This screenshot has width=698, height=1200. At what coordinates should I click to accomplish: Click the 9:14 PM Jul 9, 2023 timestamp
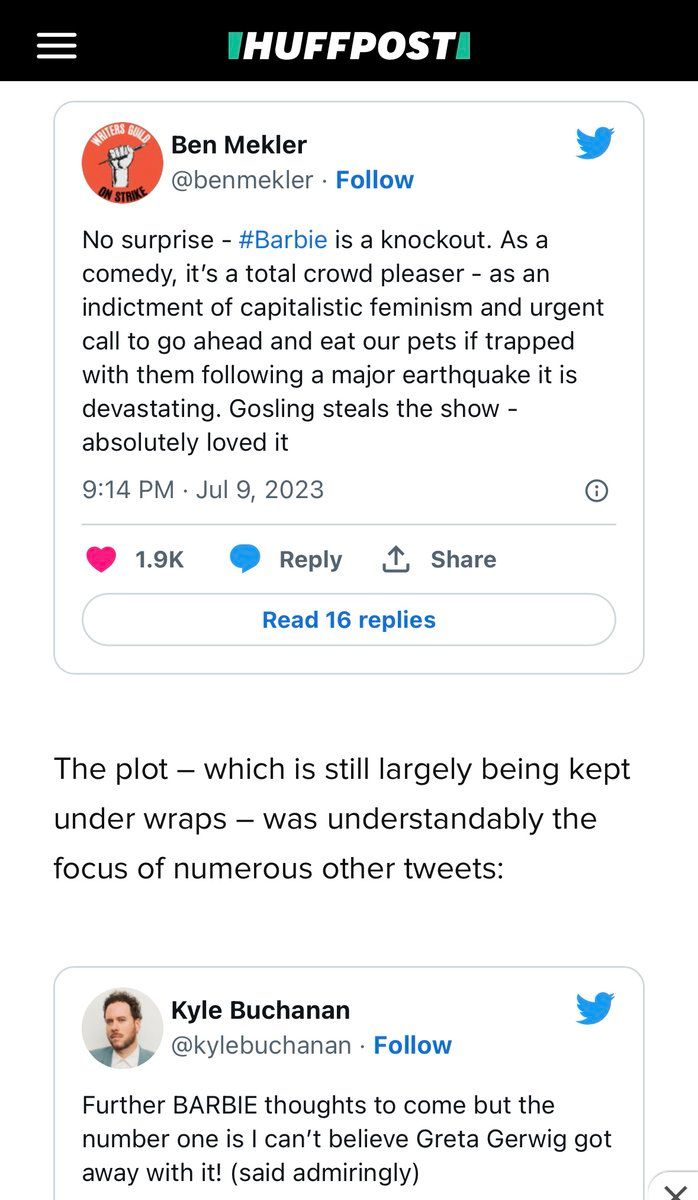(203, 489)
